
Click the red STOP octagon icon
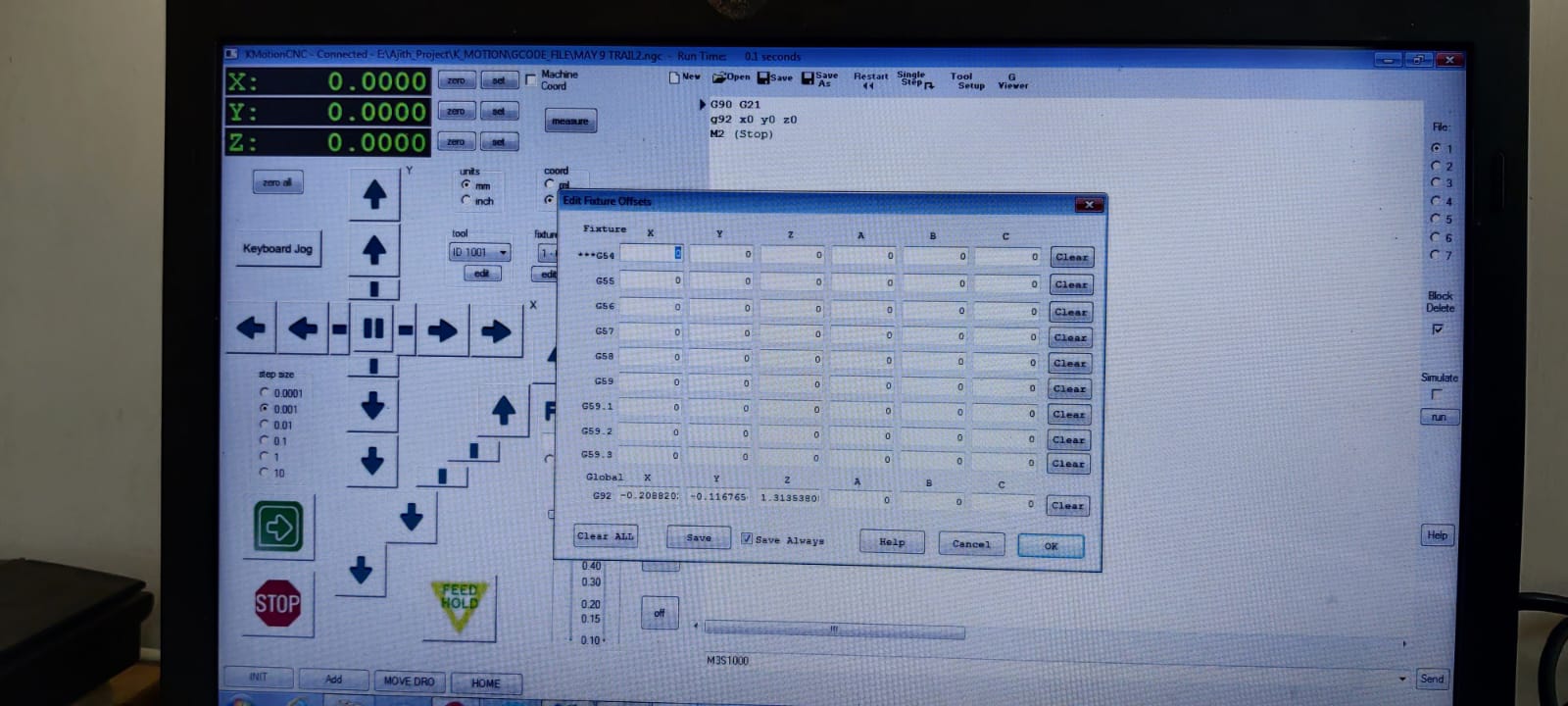click(277, 603)
